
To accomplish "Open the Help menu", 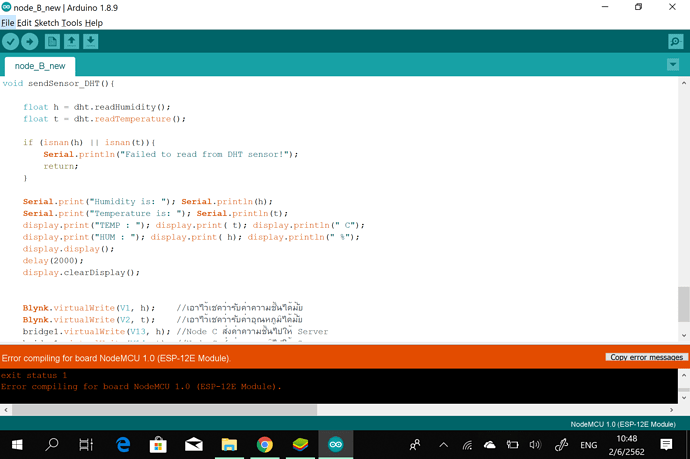I will 94,23.
